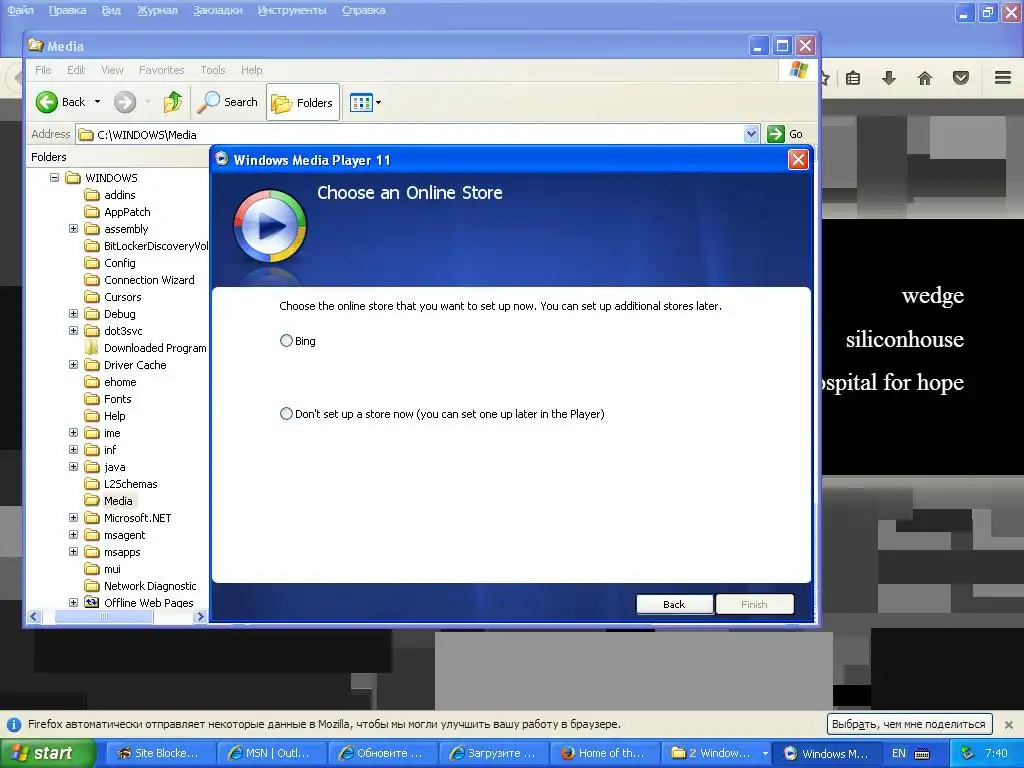Image resolution: width=1024 pixels, height=768 pixels.
Task: Click Firefox Home icon
Action: pyautogui.click(x=925, y=78)
